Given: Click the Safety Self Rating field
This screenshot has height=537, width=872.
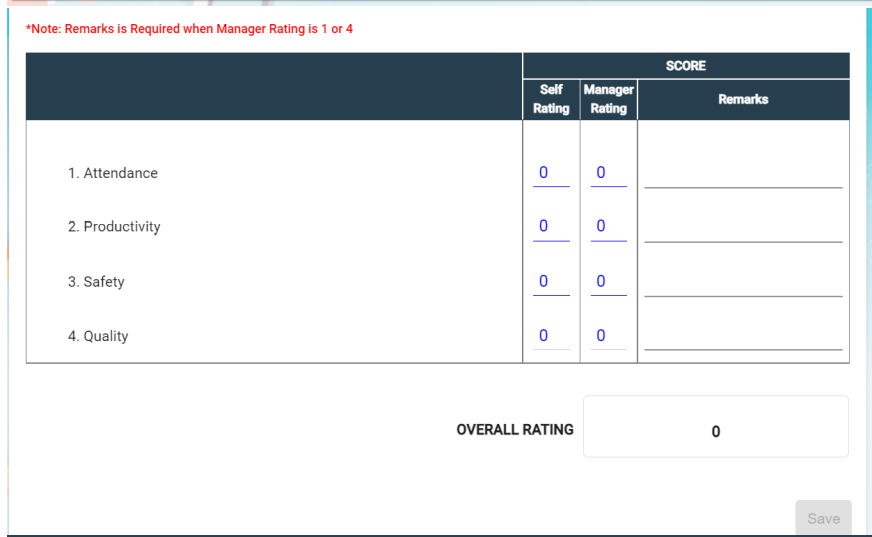Looking at the screenshot, I should 551,282.
